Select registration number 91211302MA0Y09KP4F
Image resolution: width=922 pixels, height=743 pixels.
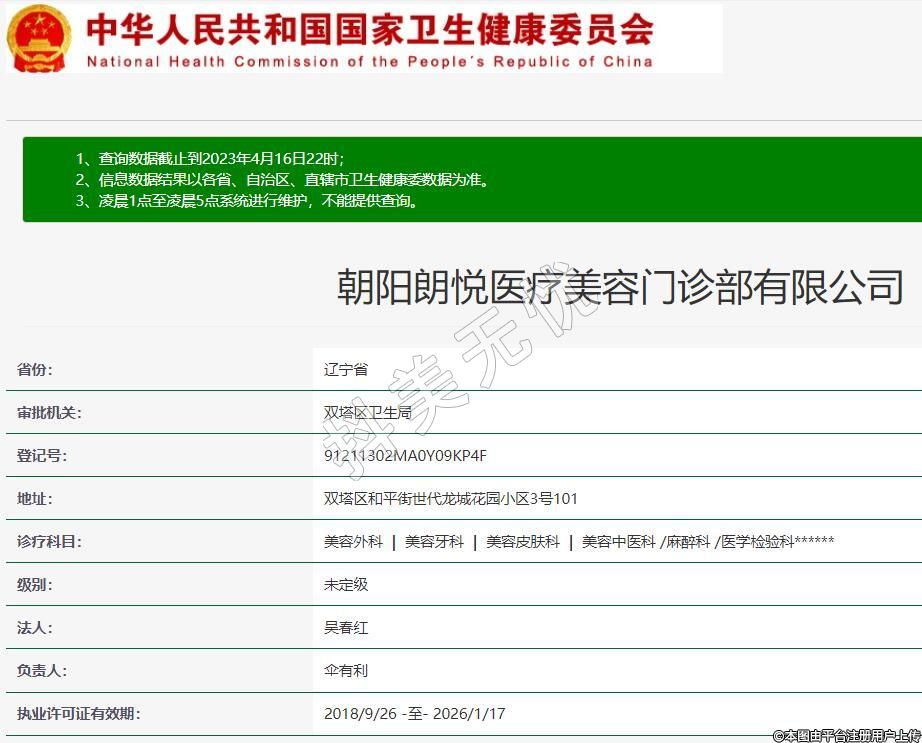[x=405, y=456]
